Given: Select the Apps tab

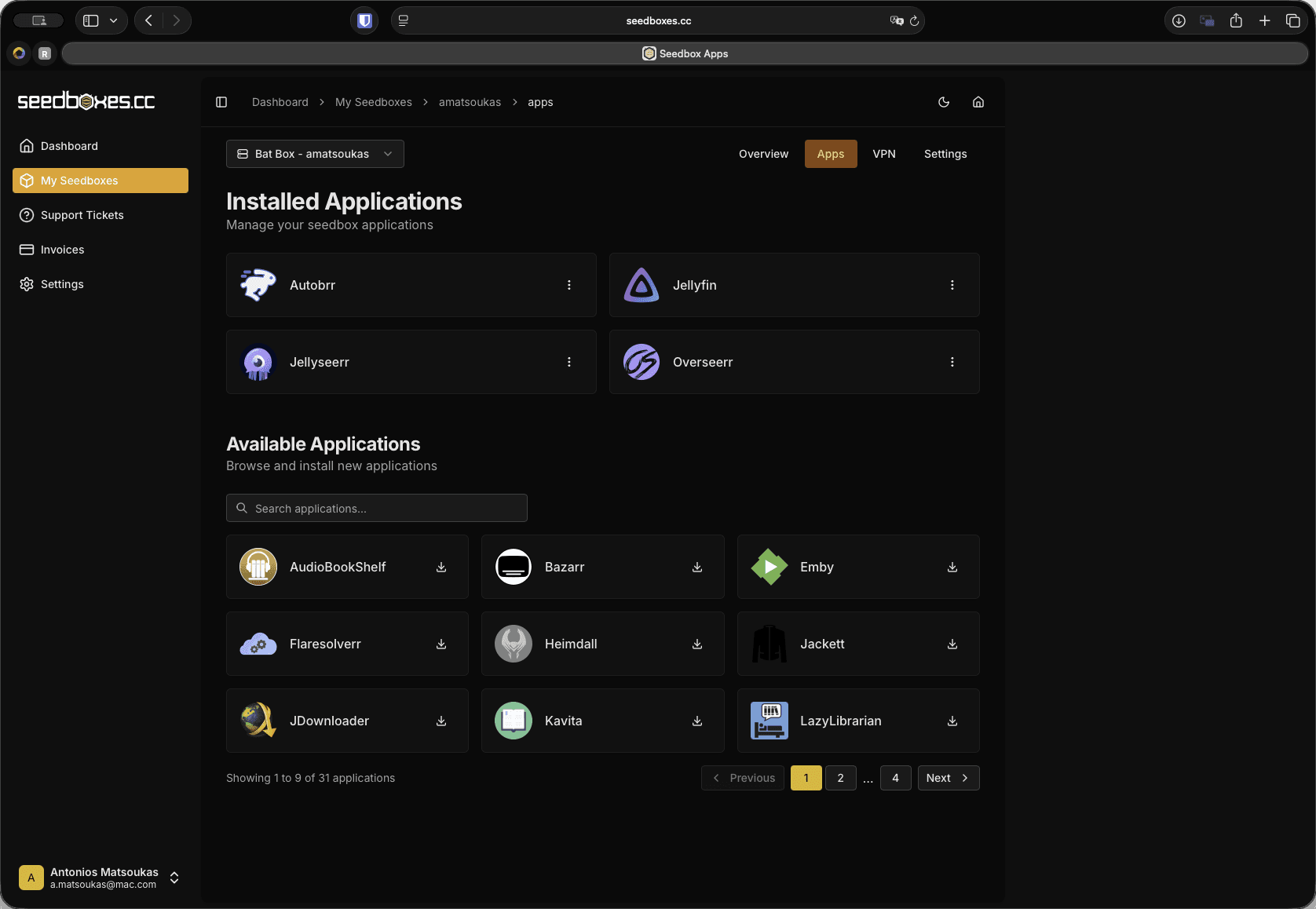Looking at the screenshot, I should point(831,154).
